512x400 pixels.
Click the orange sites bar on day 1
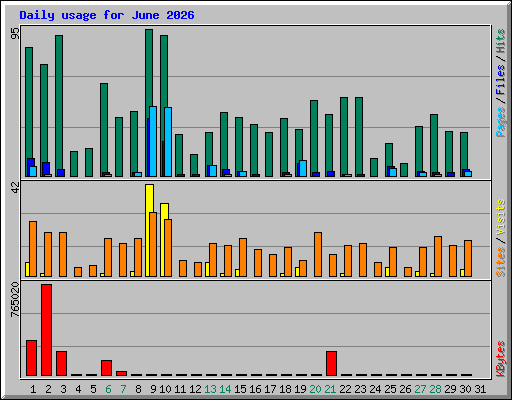pos(33,249)
